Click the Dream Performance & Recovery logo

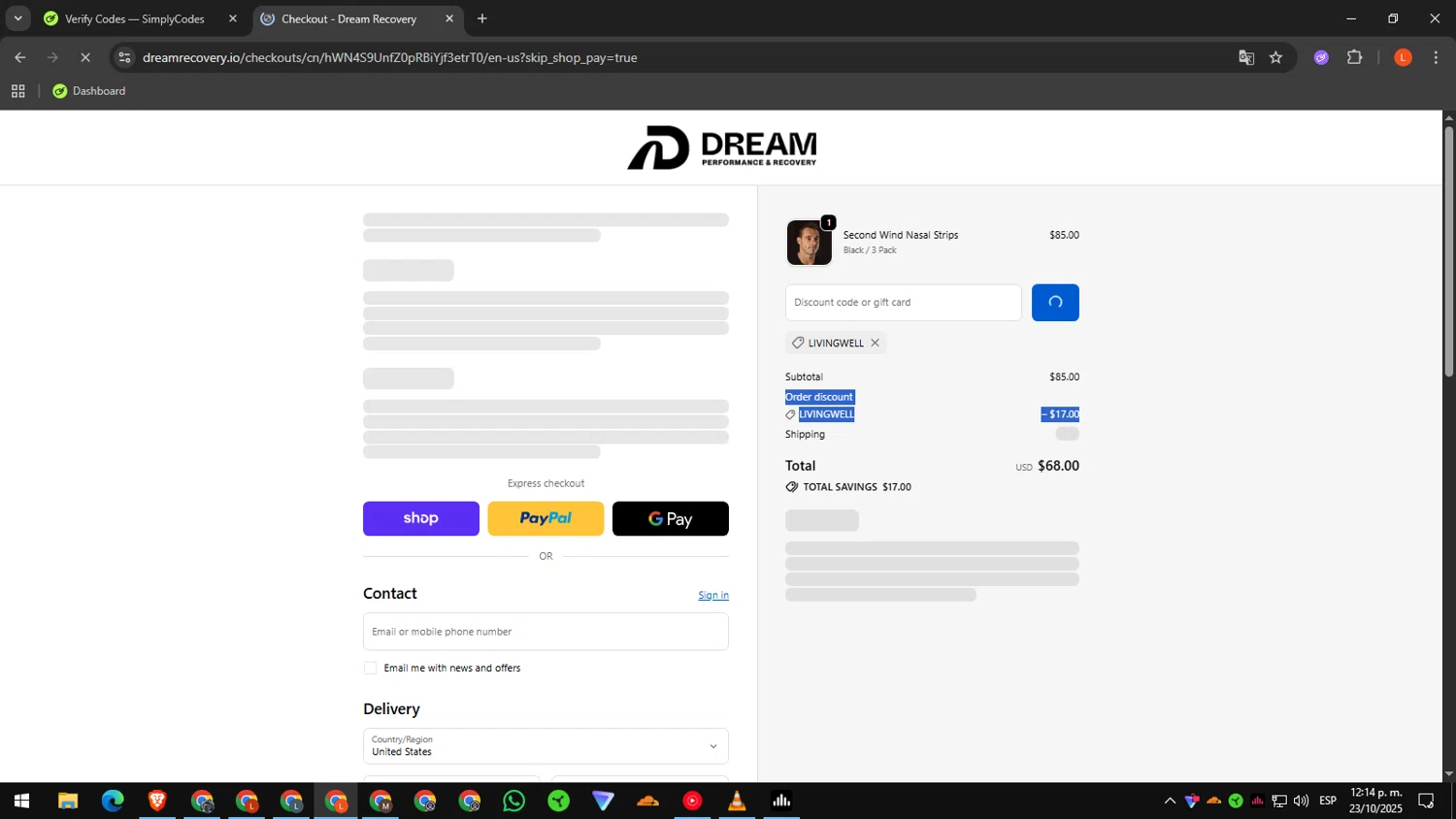pos(721,147)
